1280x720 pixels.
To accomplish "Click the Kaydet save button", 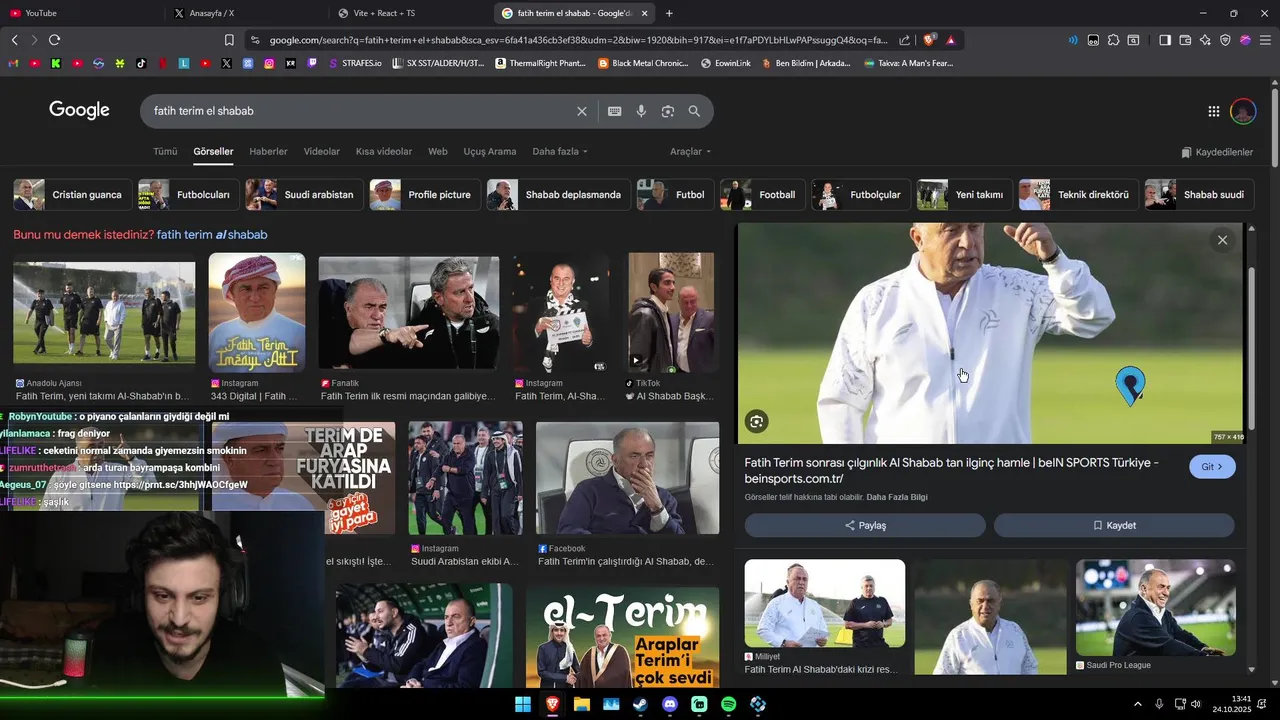I will (x=1114, y=525).
